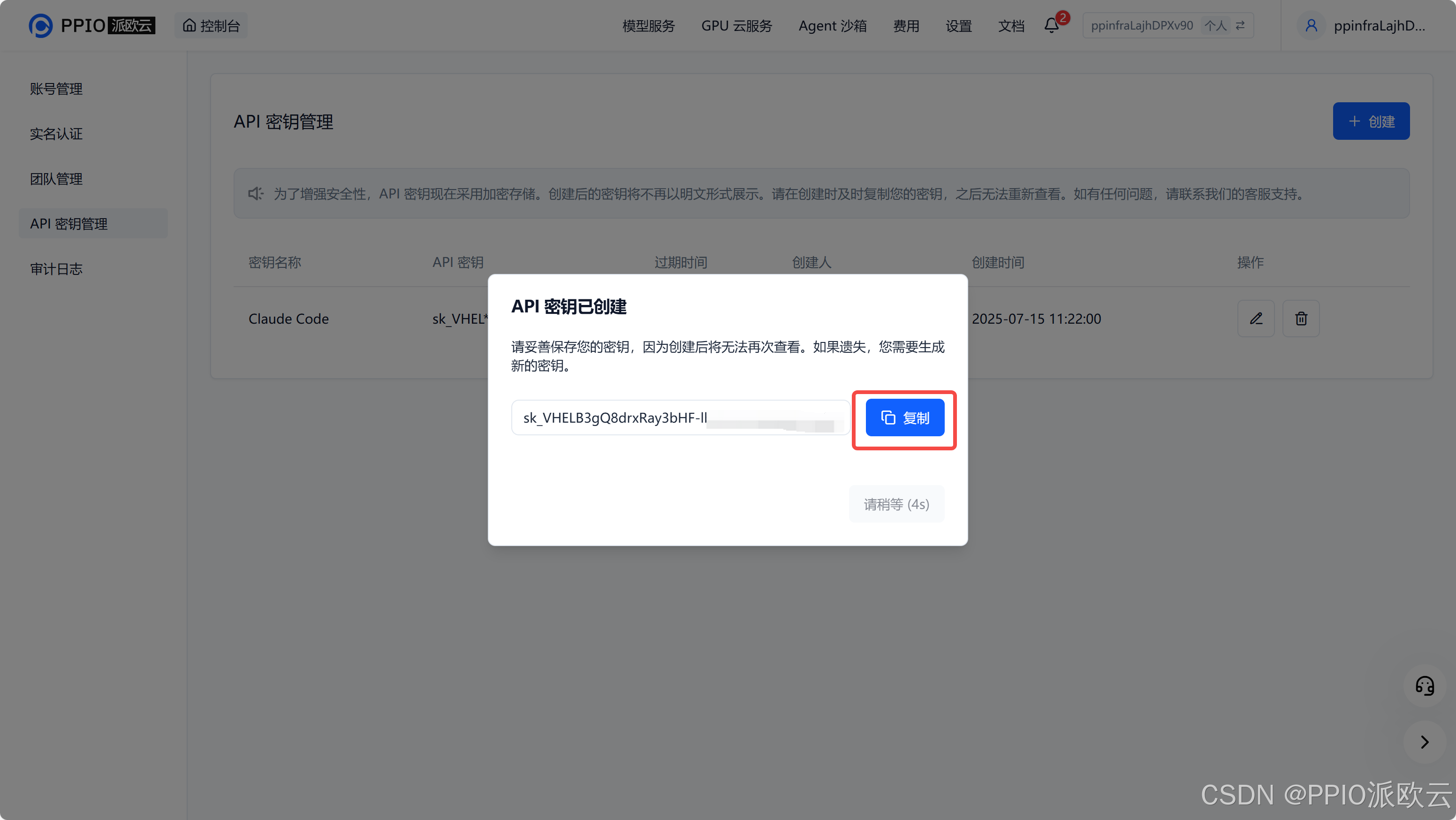Click the 请稍等 (4s) button

pos(896,503)
